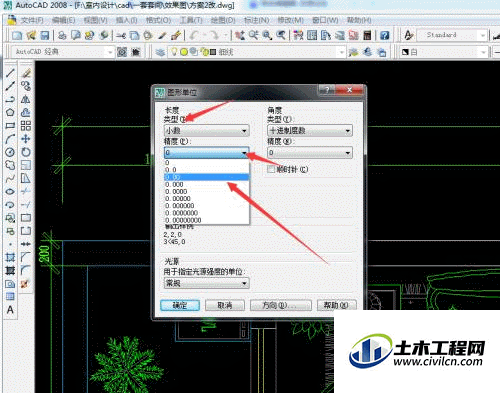
Task: Click the Plot (print) toolbar icon
Action: coord(62,35)
